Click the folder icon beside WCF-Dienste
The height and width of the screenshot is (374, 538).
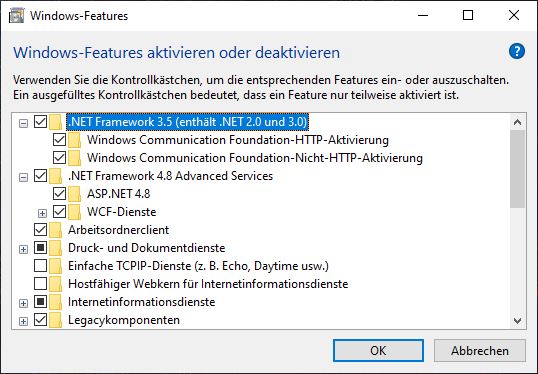74,212
